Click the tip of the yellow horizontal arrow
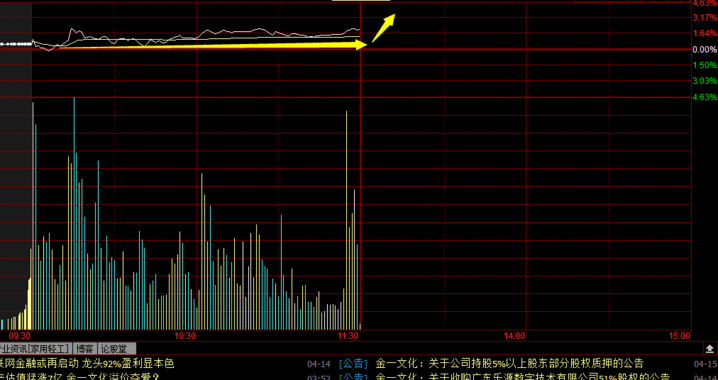The width and height of the screenshot is (718, 380). coord(364,44)
